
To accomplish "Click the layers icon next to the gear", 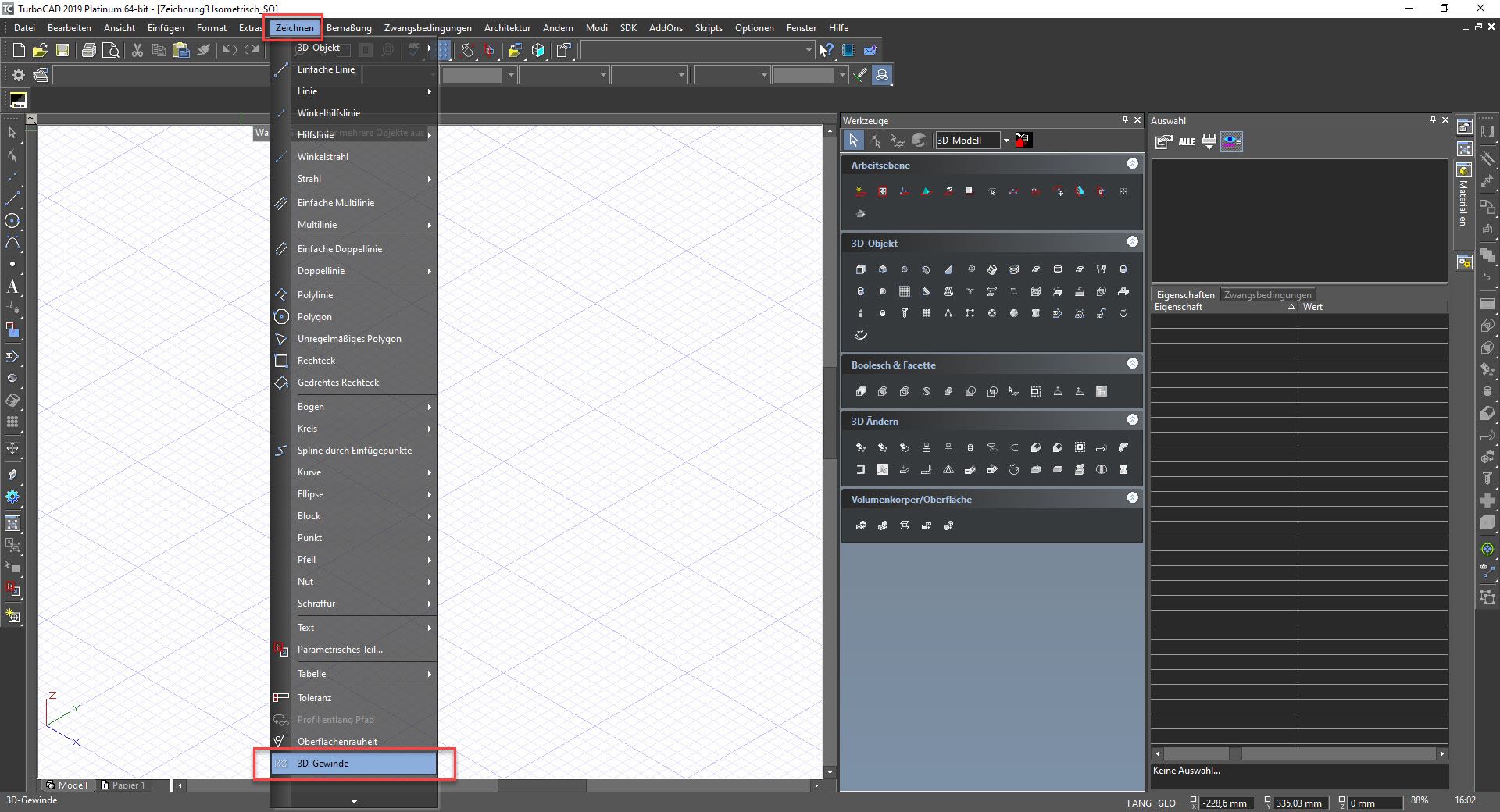I will 41,75.
